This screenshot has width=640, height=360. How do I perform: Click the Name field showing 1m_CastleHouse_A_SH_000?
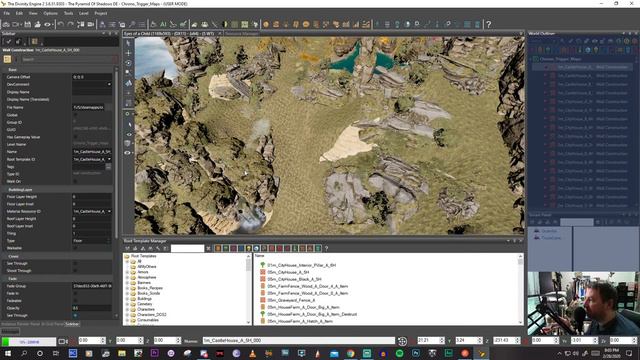(x=299, y=340)
